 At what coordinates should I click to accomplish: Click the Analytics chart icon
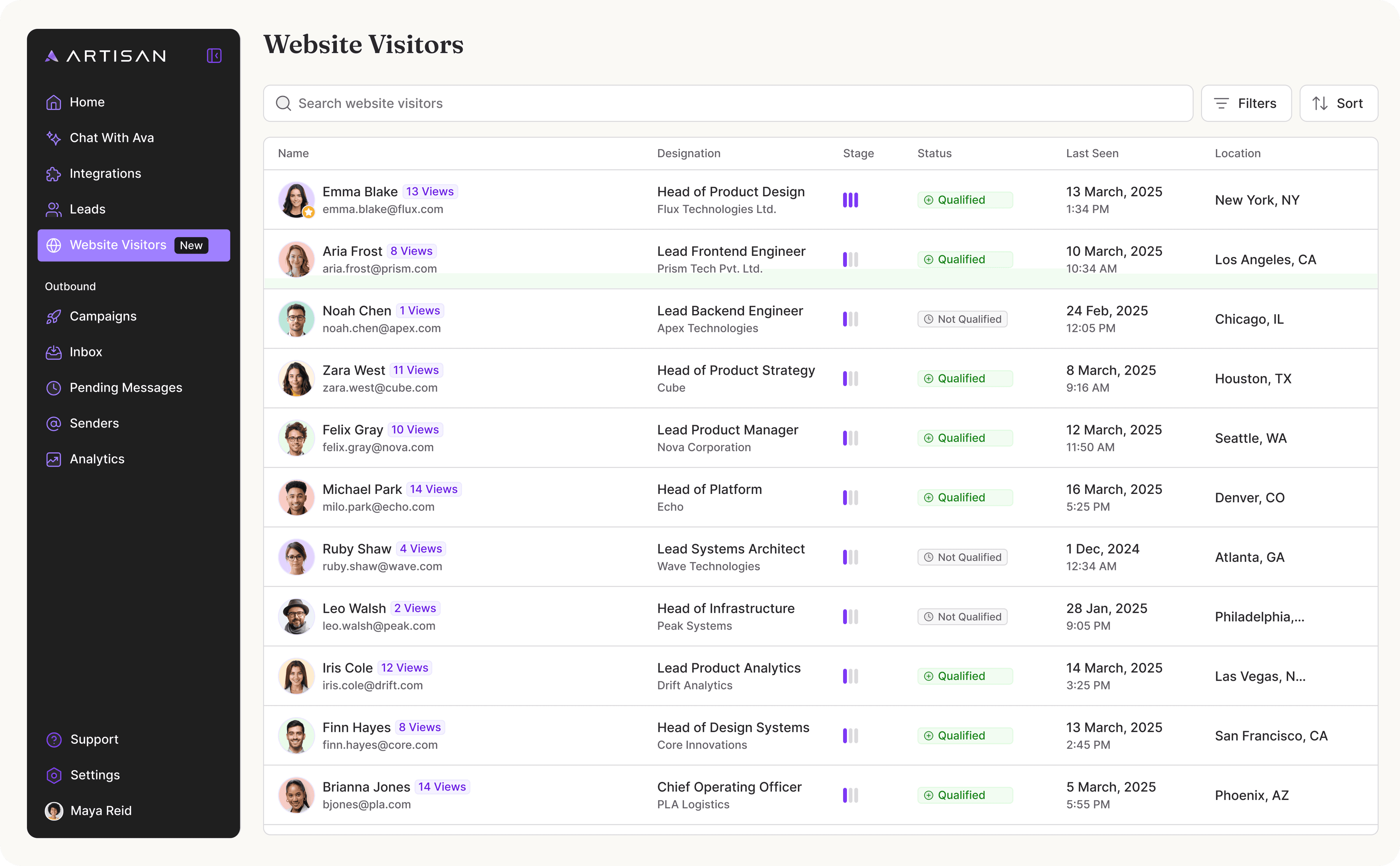pyautogui.click(x=53, y=459)
